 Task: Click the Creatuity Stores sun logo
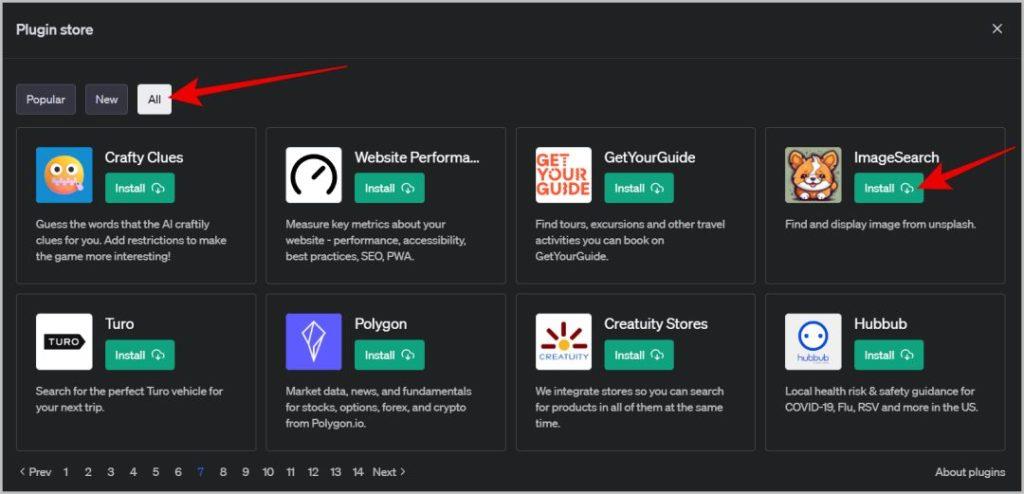click(x=564, y=342)
